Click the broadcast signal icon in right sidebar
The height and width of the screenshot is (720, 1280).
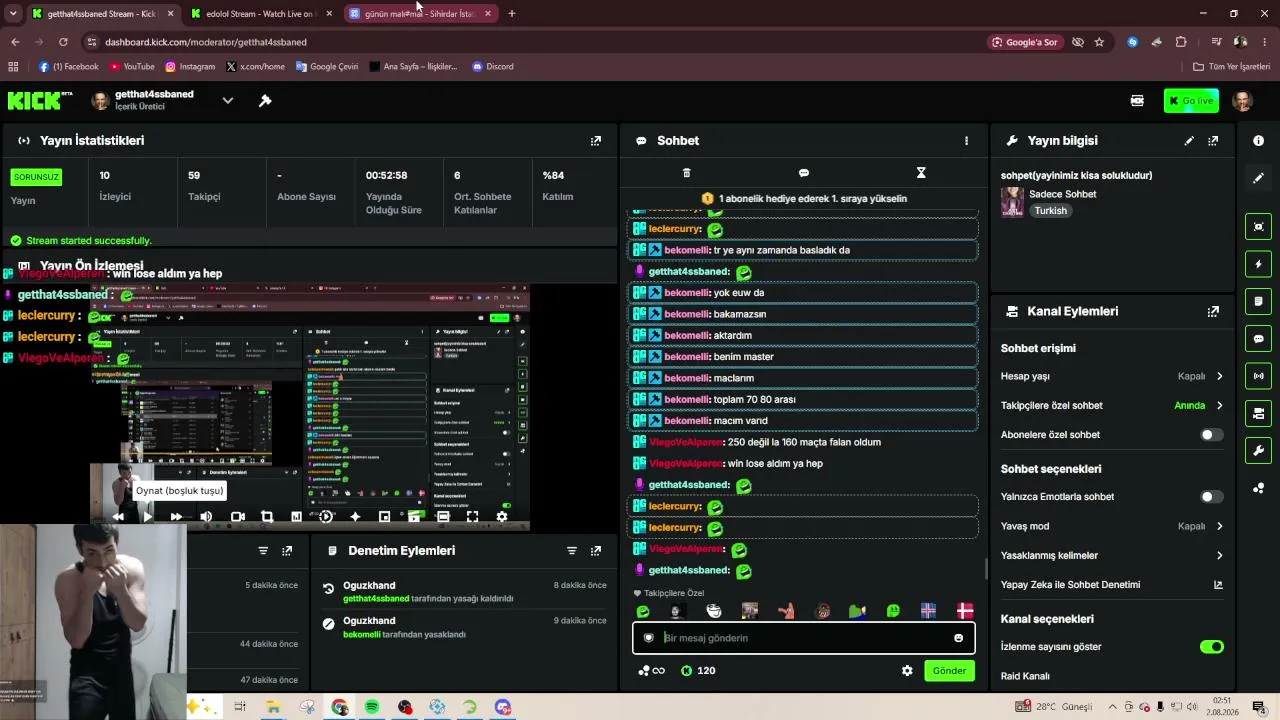[1259, 376]
